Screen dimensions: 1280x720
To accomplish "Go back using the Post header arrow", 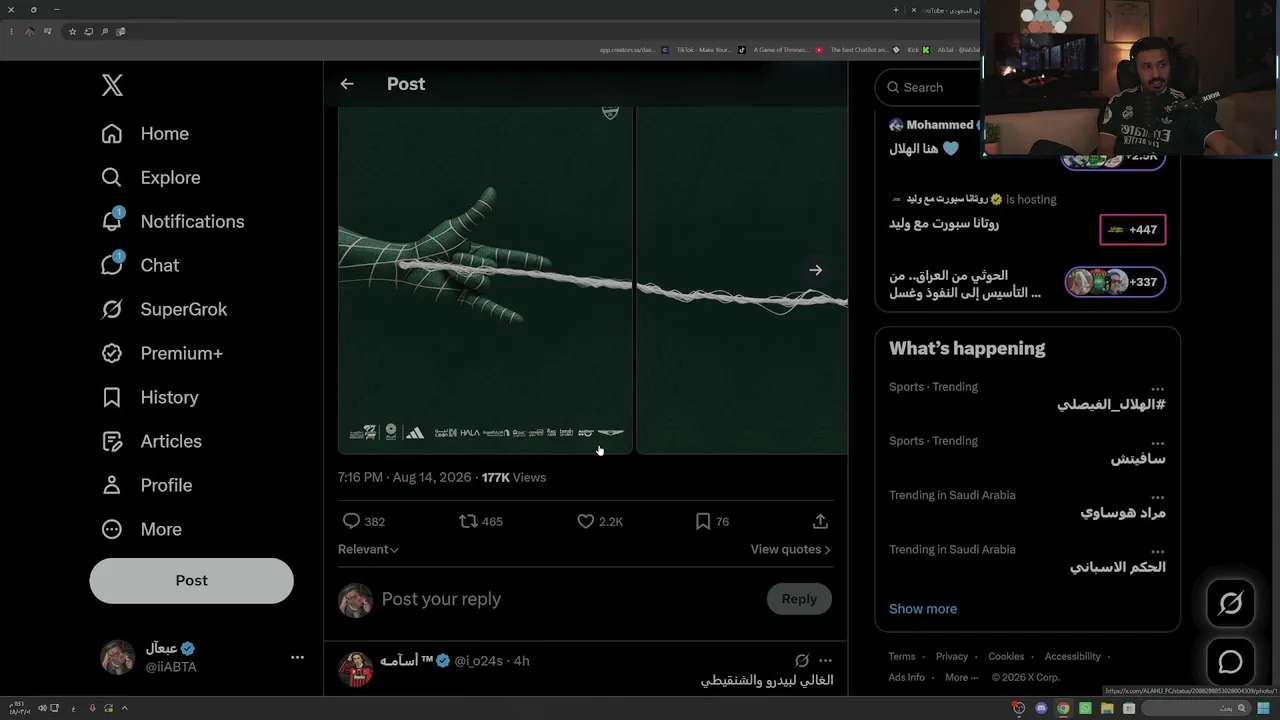I will coord(347,84).
